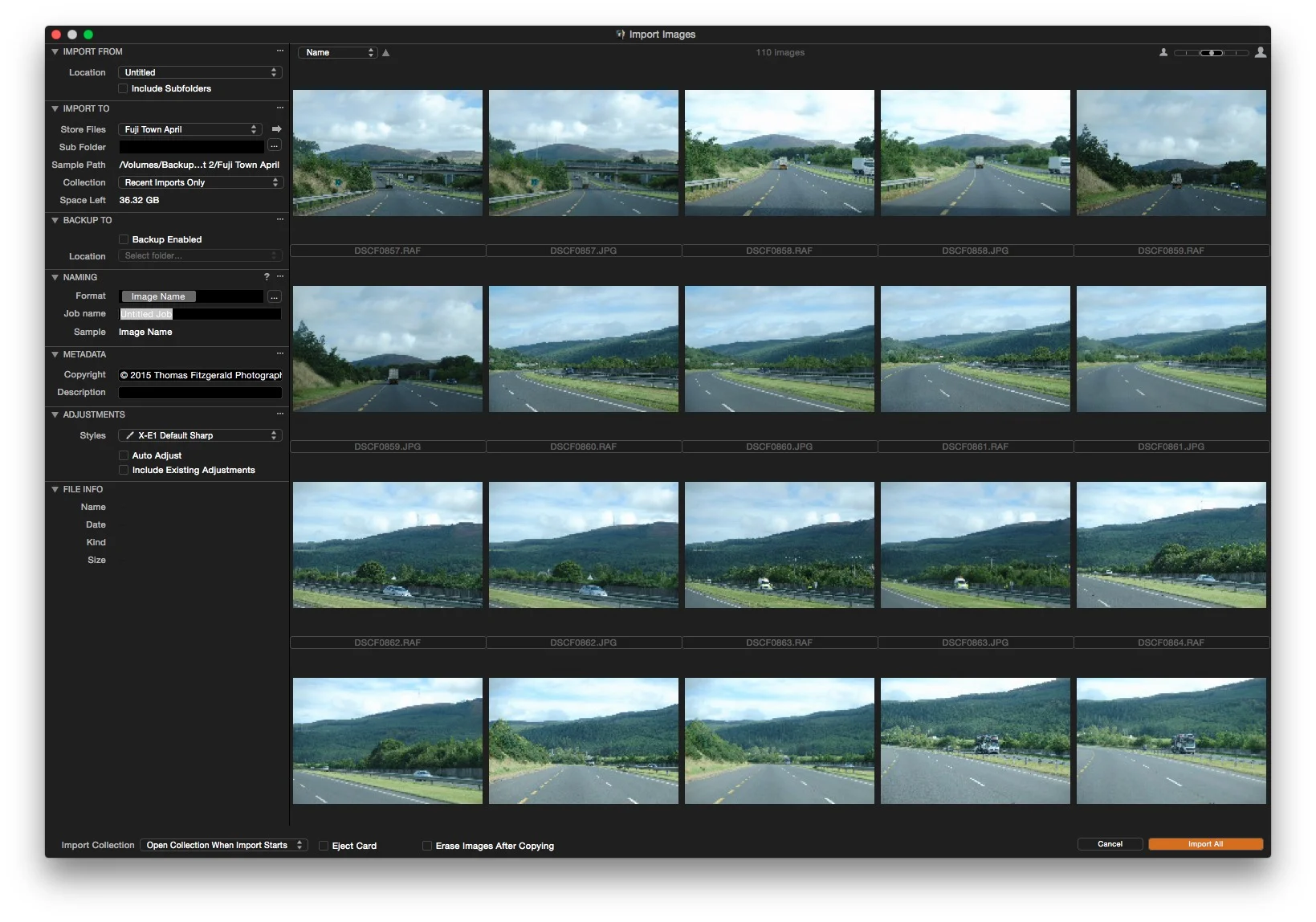Image resolution: width=1316 pixels, height=922 pixels.
Task: Select thumbnail DSCF0860.RAF
Action: coord(584,349)
